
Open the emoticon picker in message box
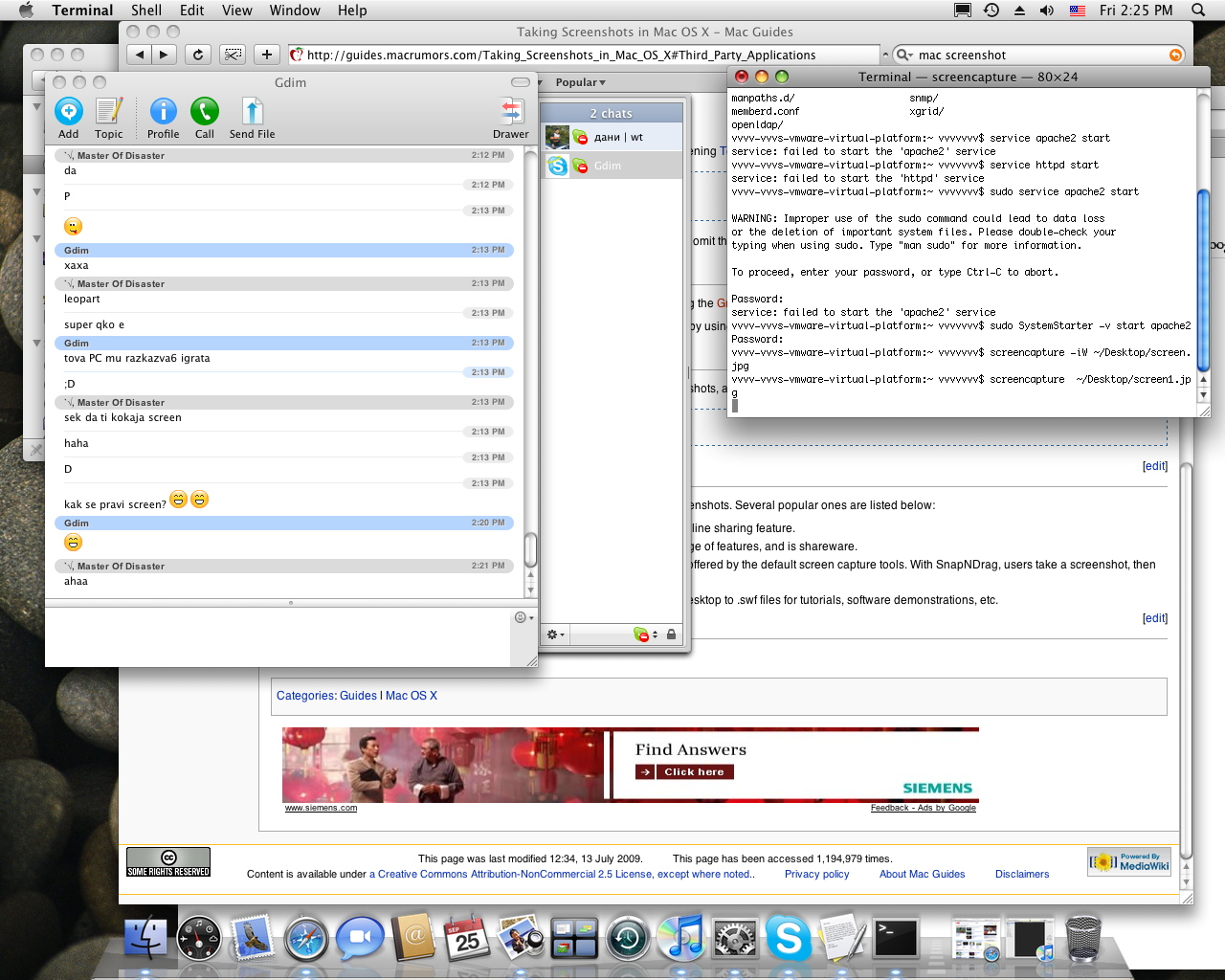522,617
